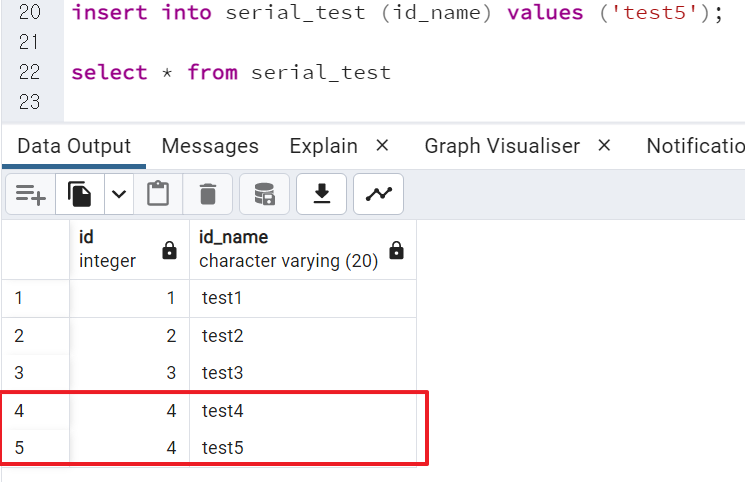
Task: Click the Download results icon
Action: coord(322,194)
